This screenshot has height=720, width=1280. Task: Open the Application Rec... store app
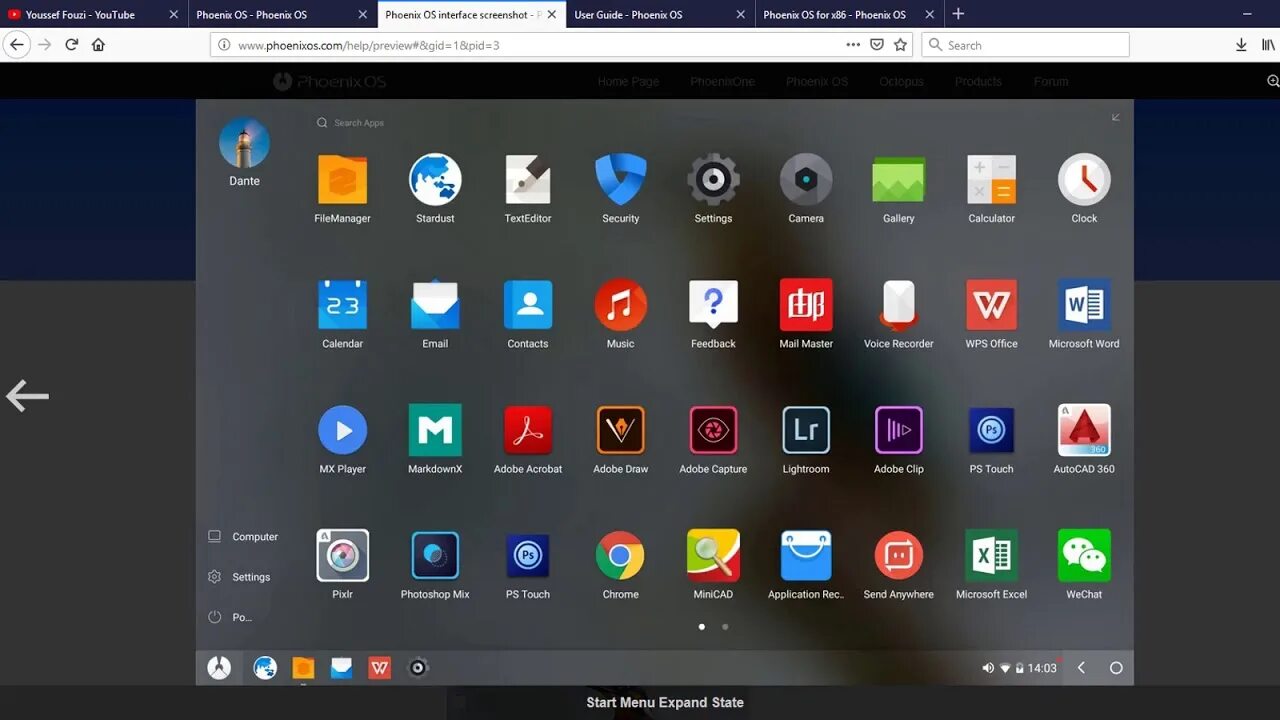click(806, 555)
